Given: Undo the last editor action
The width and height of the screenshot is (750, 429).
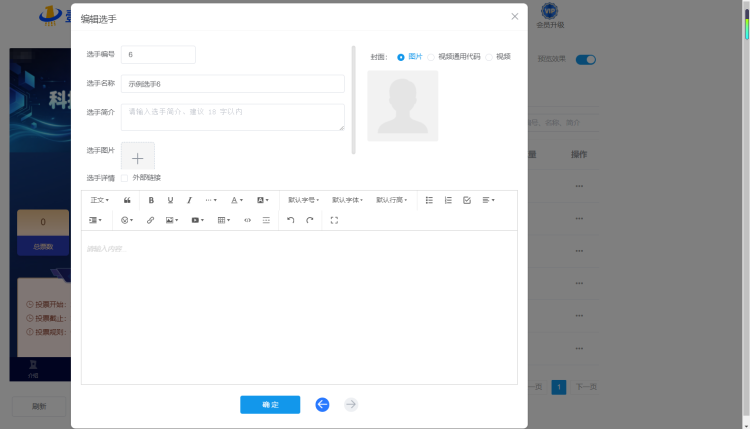Looking at the screenshot, I should (290, 220).
